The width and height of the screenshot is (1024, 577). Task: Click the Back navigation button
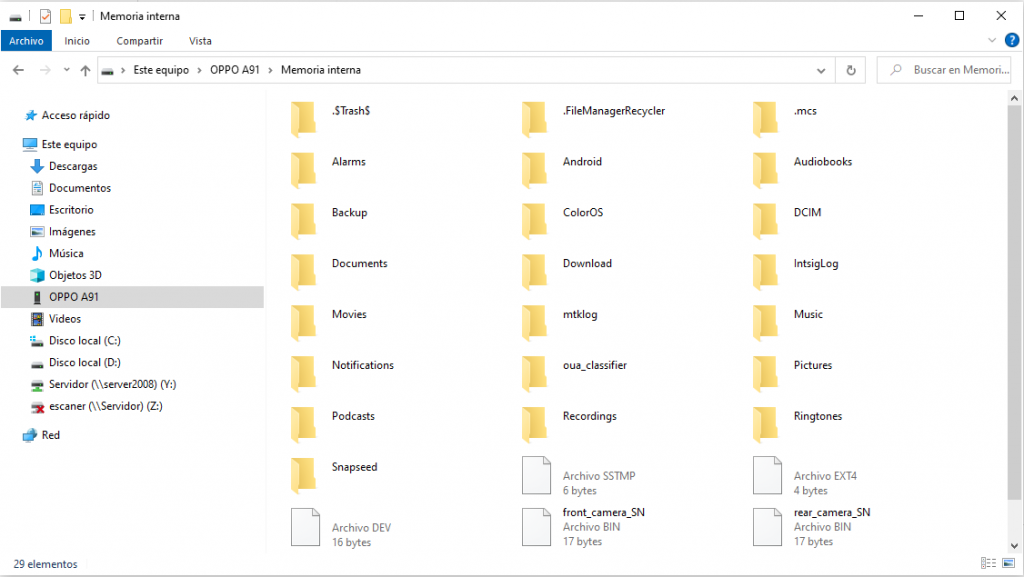tap(19, 71)
